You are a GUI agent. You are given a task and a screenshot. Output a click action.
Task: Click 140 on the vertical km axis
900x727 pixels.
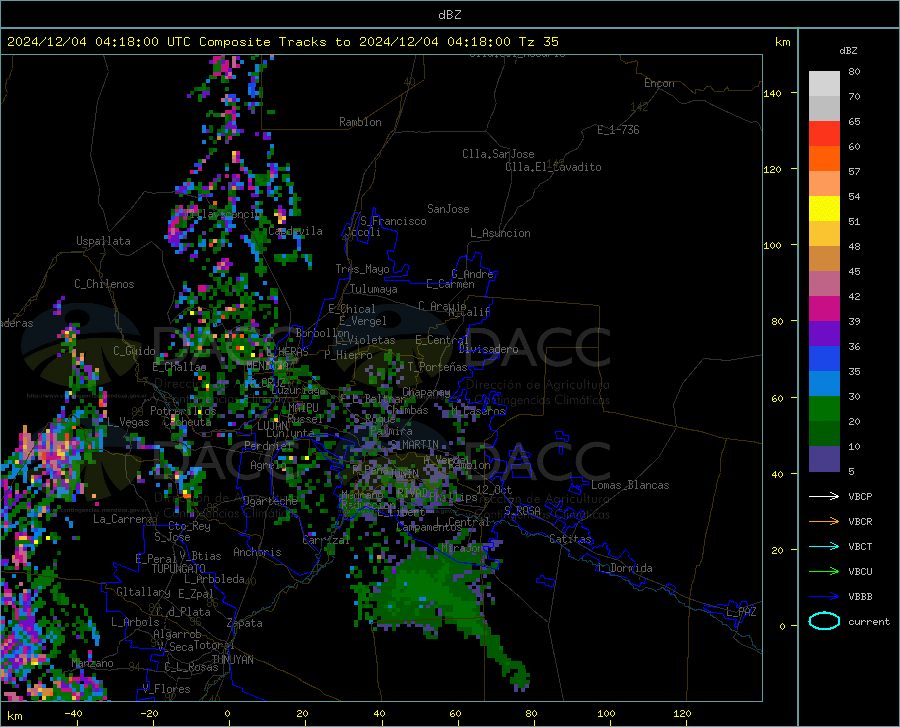772,93
